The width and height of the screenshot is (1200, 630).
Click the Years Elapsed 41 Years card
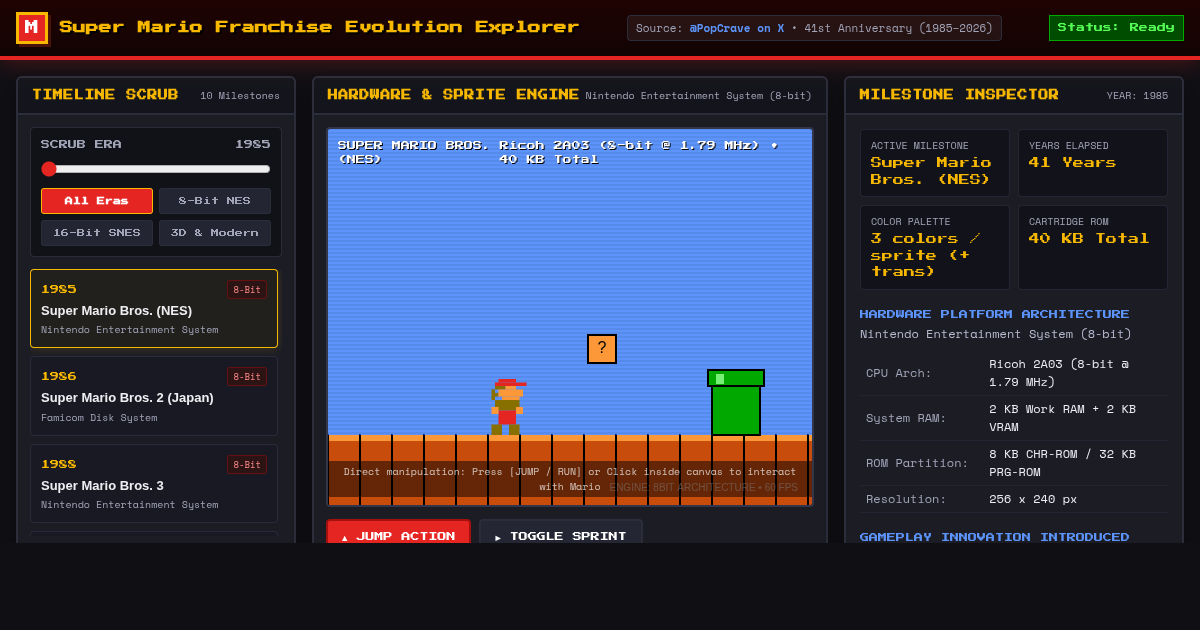[x=1093, y=163]
